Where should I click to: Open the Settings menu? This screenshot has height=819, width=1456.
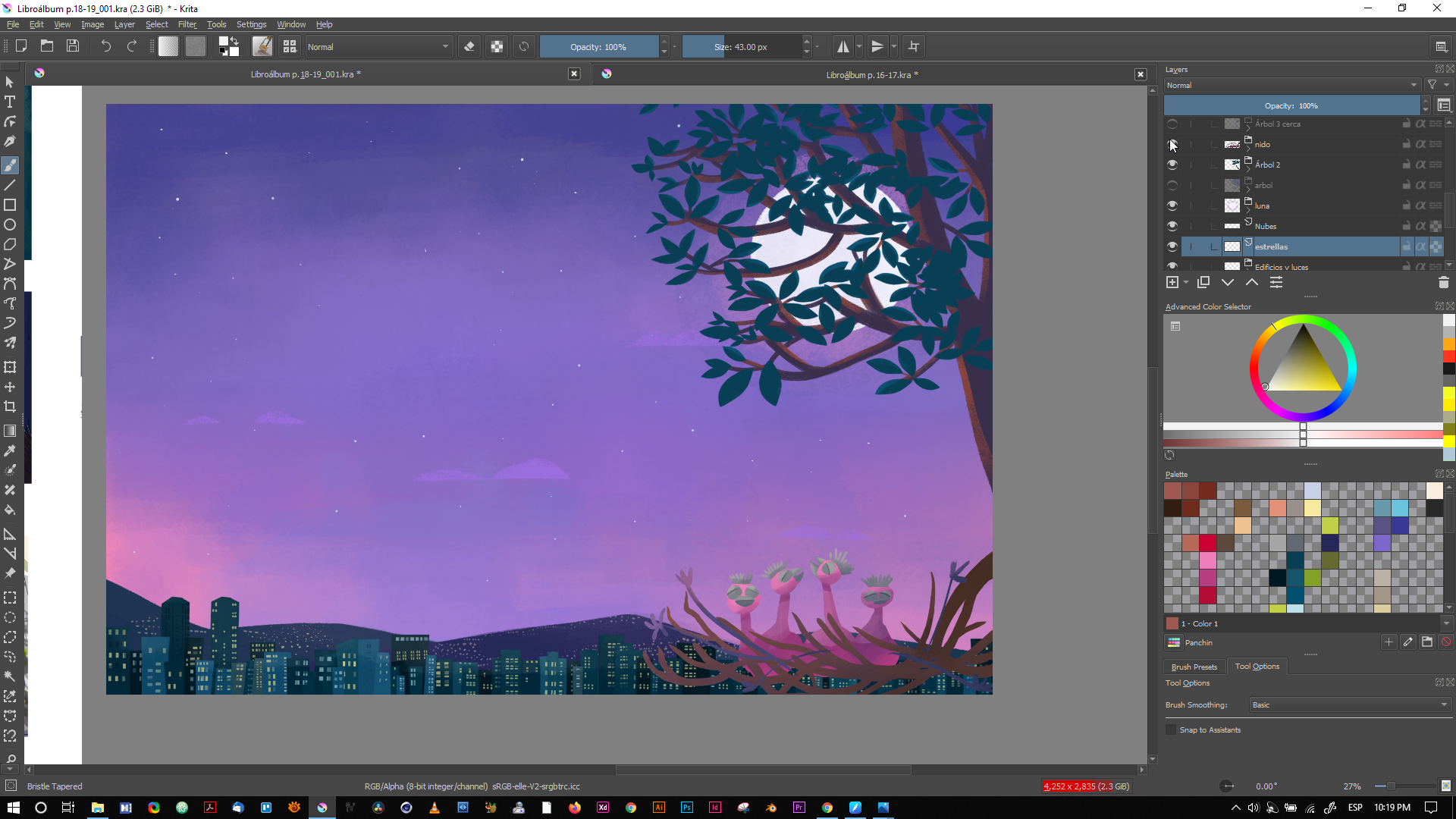click(251, 24)
